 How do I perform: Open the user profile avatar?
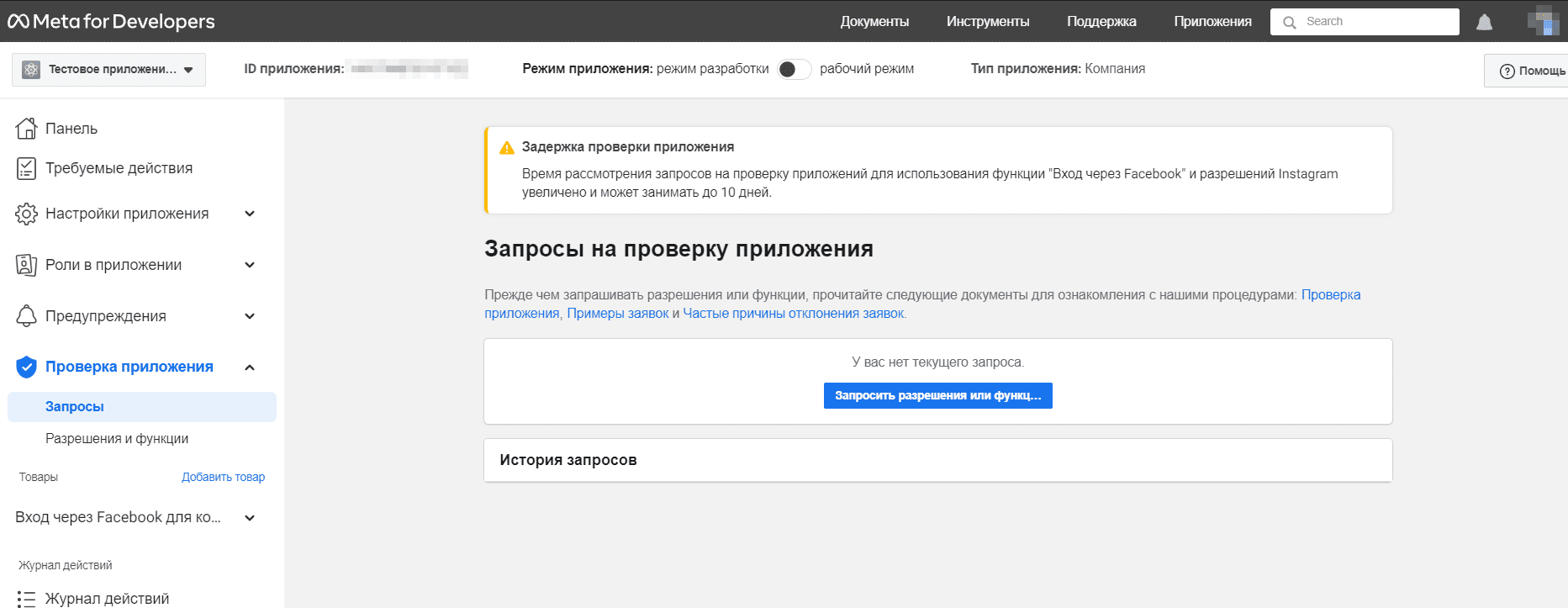[1543, 21]
